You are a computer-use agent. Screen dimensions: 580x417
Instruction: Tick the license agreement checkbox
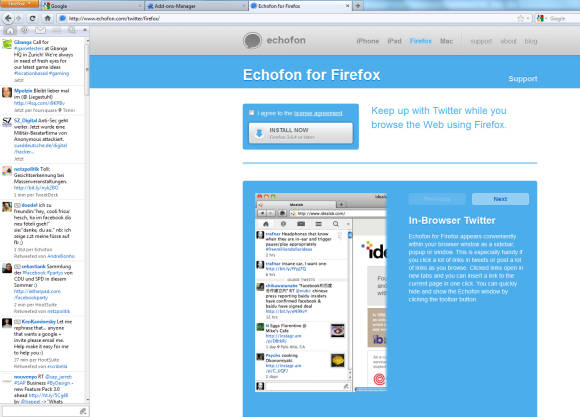[x=252, y=112]
